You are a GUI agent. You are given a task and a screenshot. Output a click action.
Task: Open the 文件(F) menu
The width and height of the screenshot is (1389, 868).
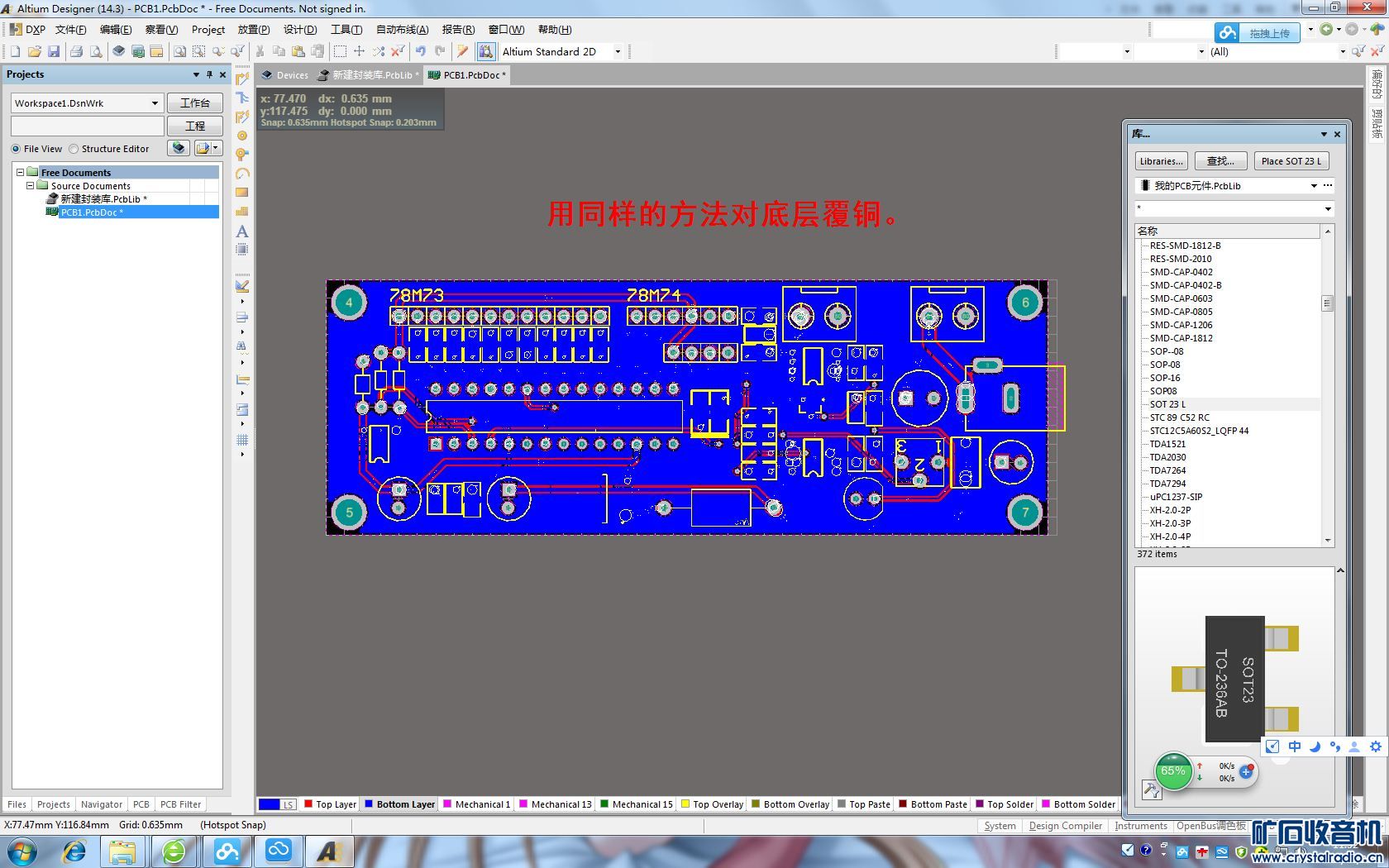pyautogui.click(x=71, y=29)
